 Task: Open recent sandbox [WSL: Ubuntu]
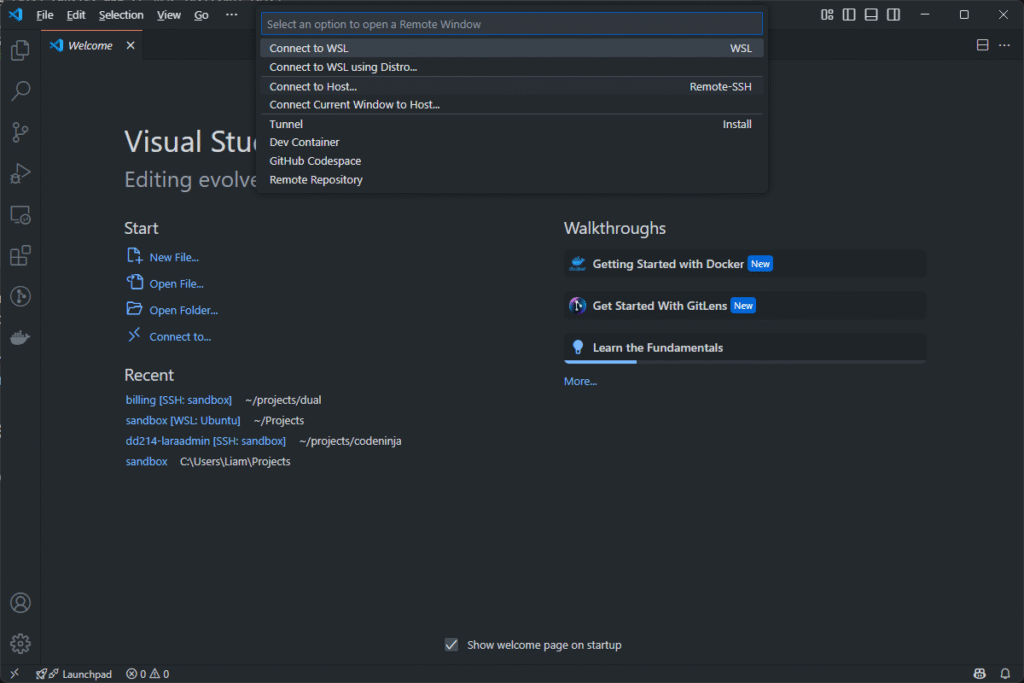click(x=183, y=421)
